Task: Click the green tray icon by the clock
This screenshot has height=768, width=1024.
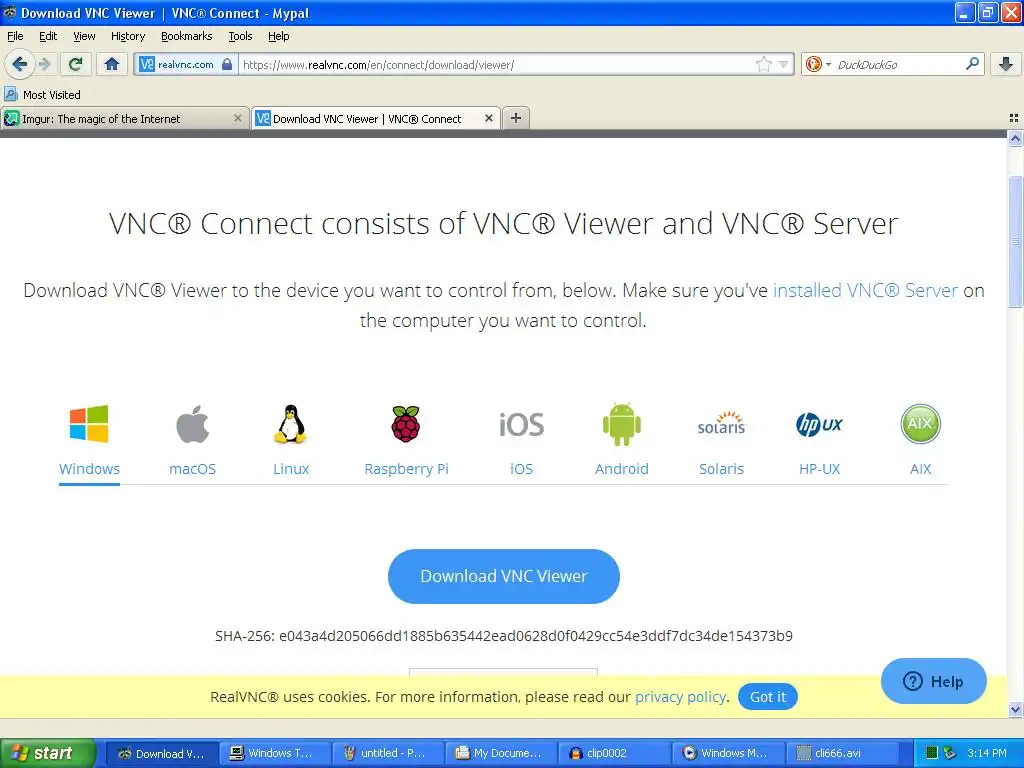Action: click(x=932, y=753)
